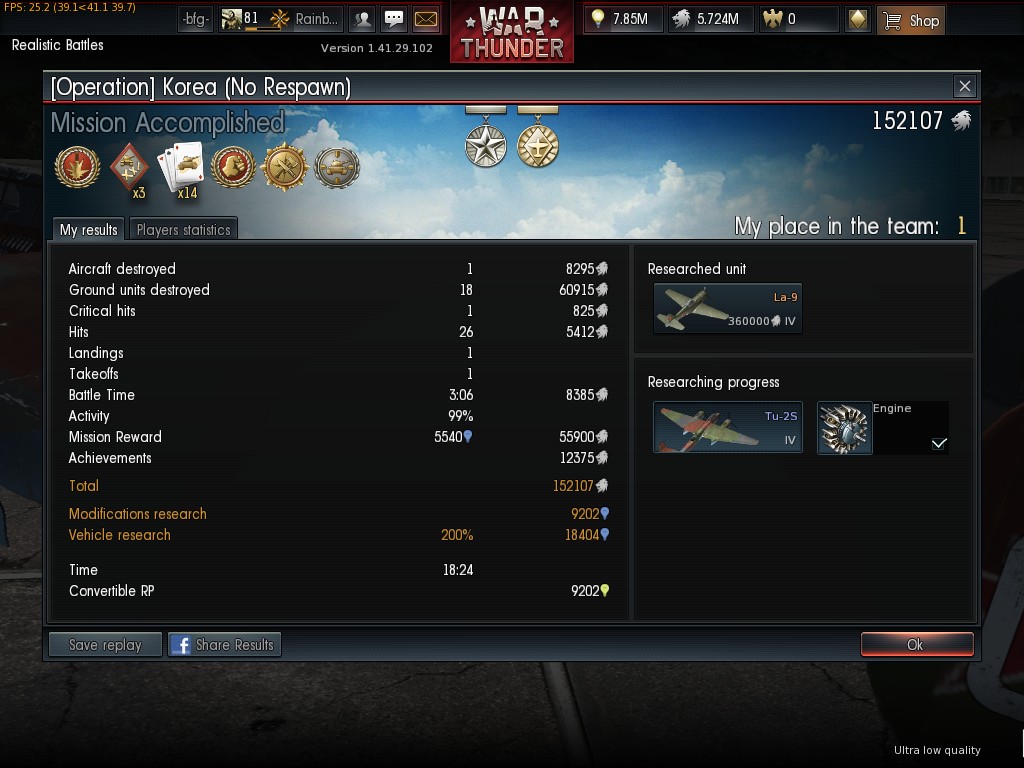Open the chat speech bubble icon
The image size is (1024, 768).
click(394, 20)
